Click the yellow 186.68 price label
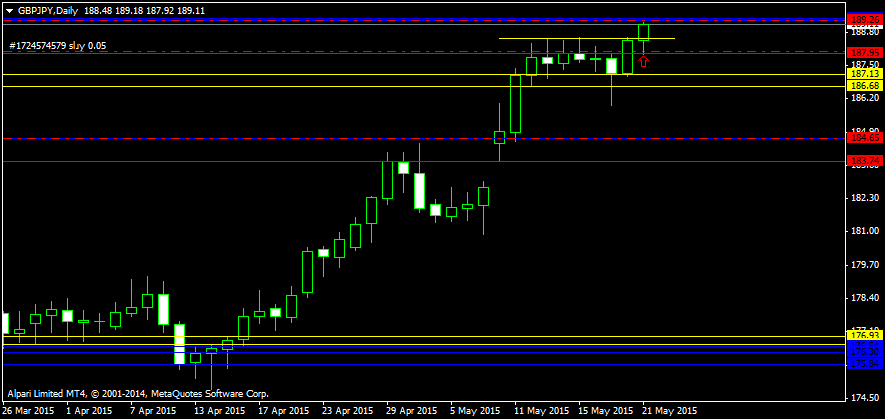The width and height of the screenshot is (885, 419). (865, 86)
